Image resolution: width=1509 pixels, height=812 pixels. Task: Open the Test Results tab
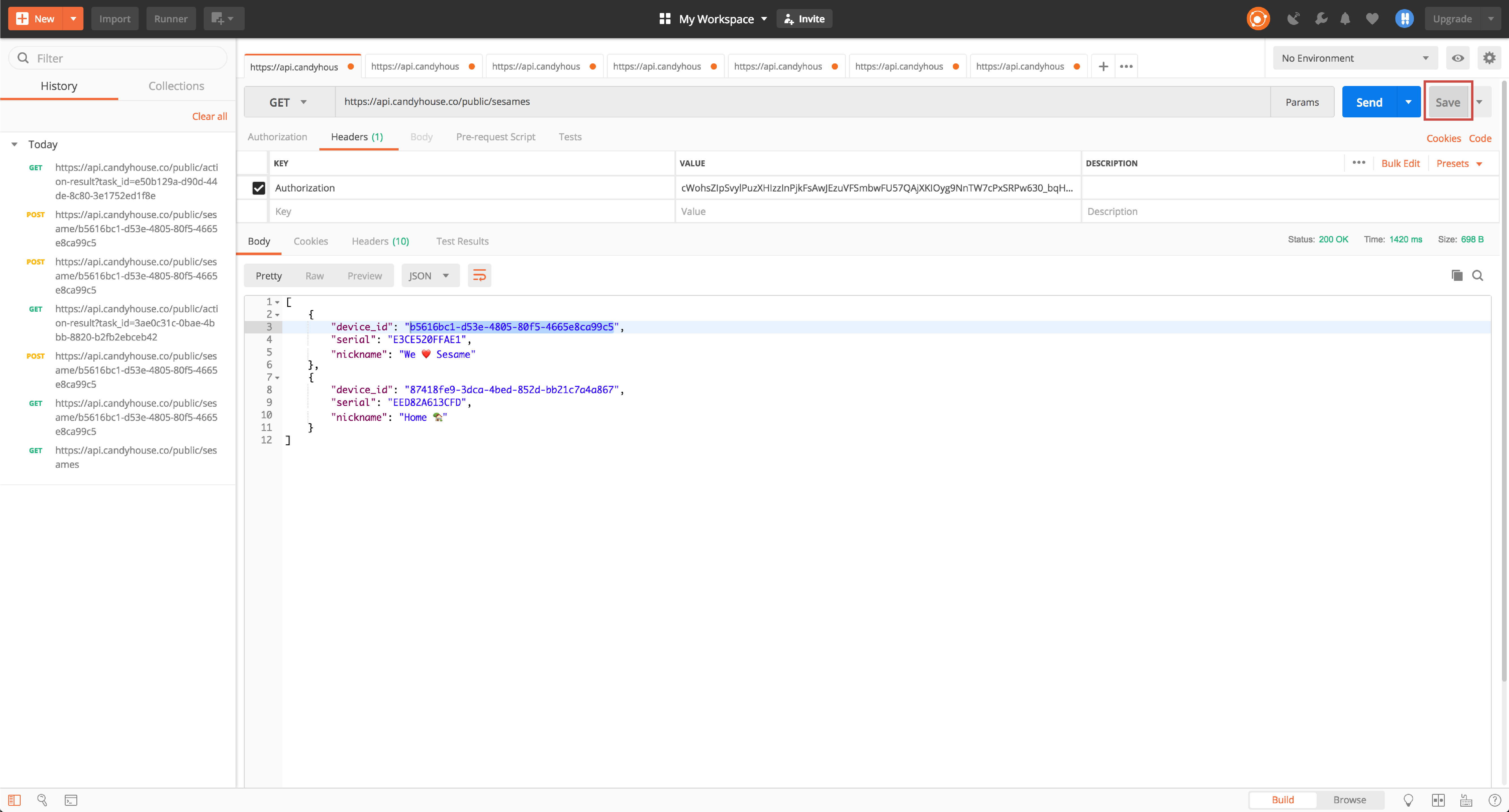[462, 241]
